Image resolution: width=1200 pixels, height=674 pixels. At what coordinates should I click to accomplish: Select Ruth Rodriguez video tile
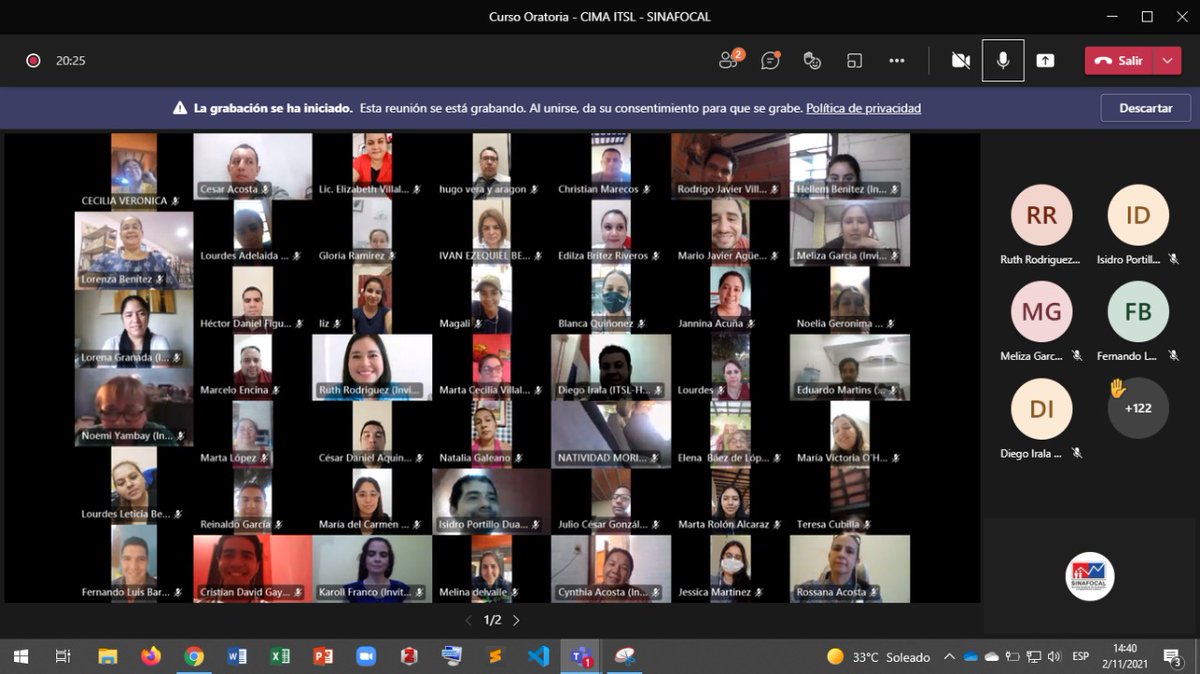point(372,367)
